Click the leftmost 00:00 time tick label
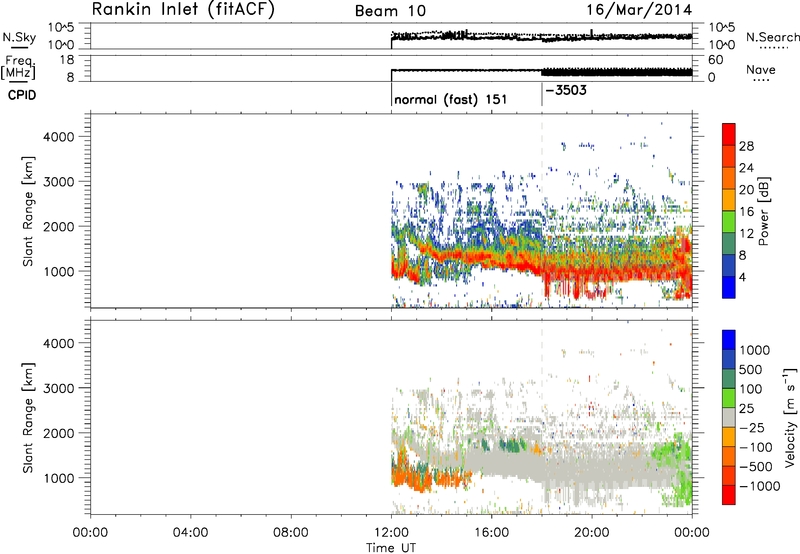 click(x=90, y=533)
